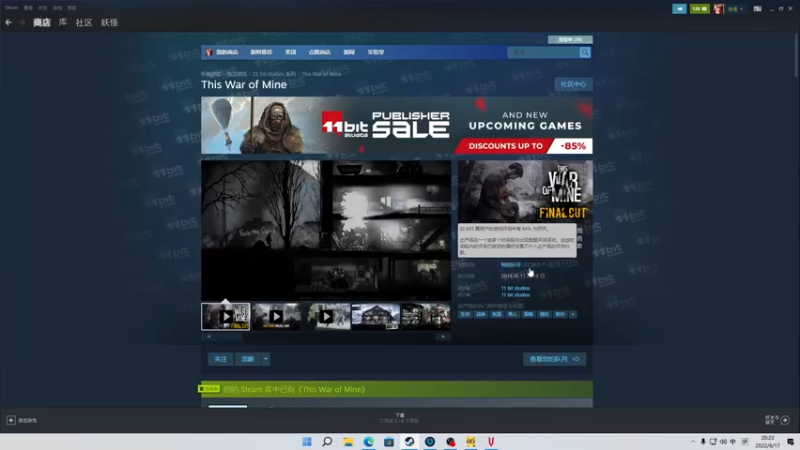Open the 社区 community tab
Viewport: 800px width, 450px height.
84,22
